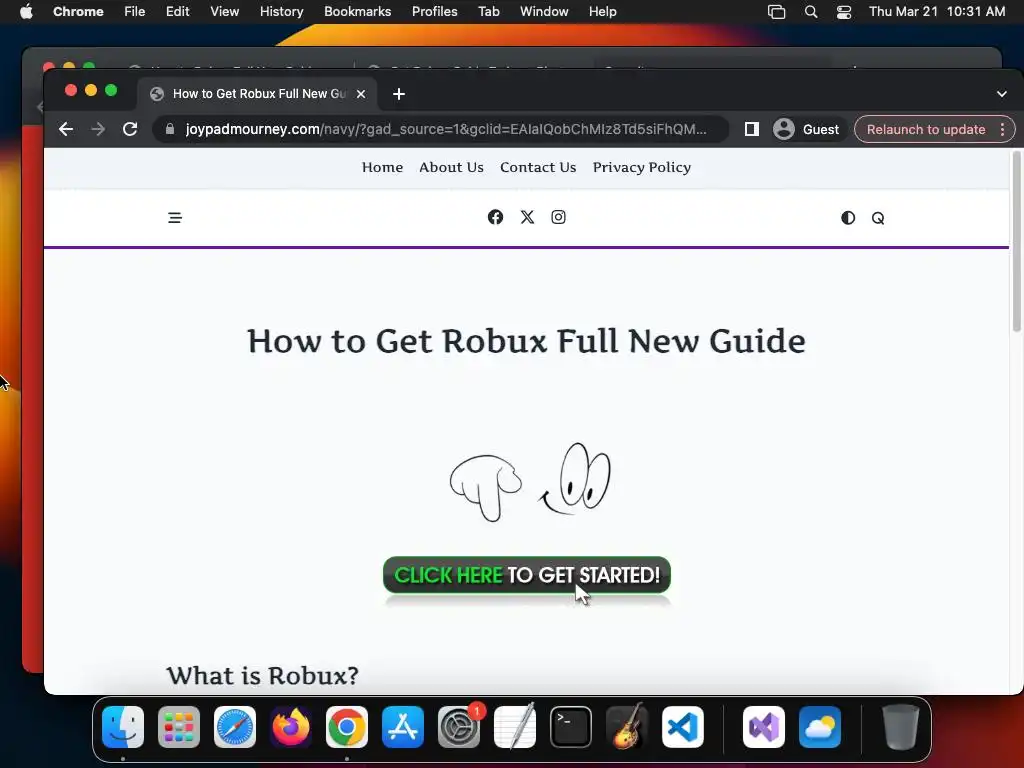This screenshot has height=768, width=1024.
Task: Click the browser forward arrow
Action: [98, 129]
